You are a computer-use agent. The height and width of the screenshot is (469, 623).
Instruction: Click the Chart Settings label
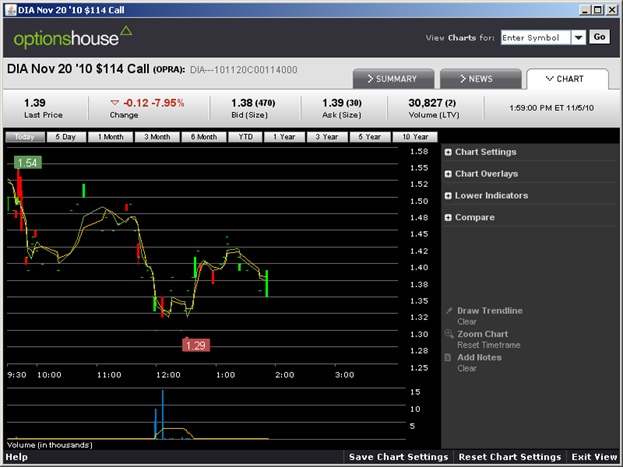[x=486, y=152]
